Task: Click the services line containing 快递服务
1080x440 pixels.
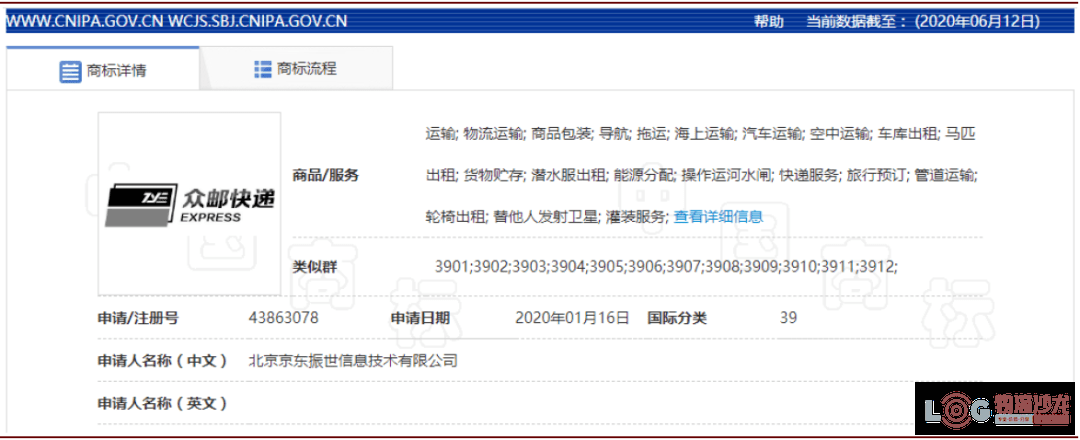Action: click(x=700, y=176)
